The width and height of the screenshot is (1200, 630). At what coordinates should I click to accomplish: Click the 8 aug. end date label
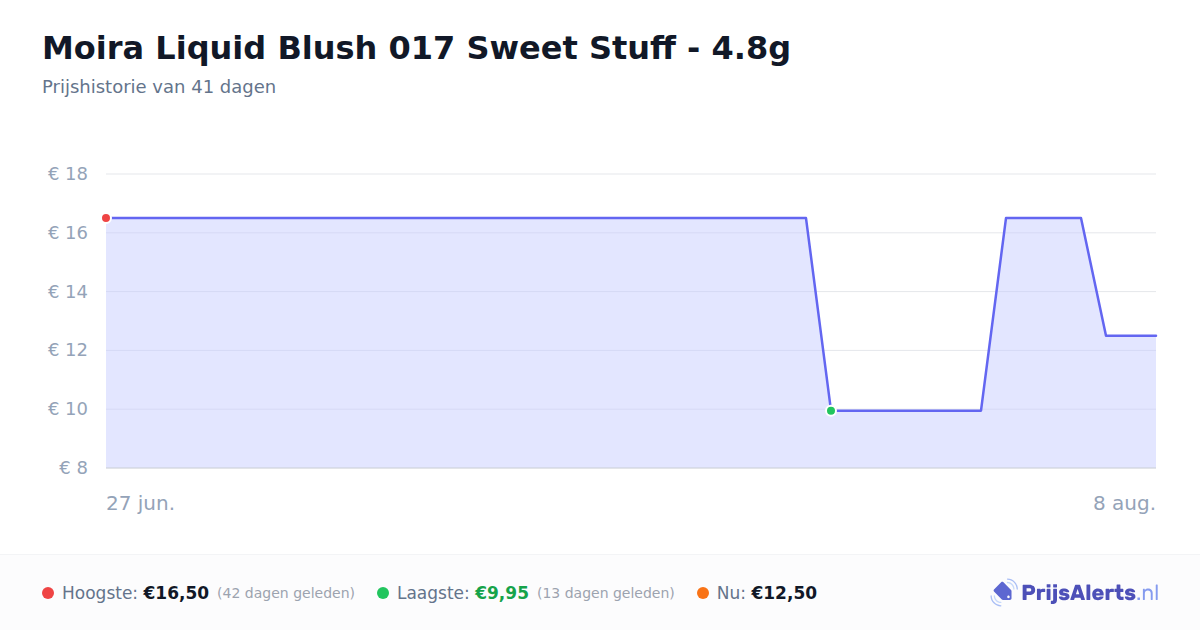coord(1124,503)
